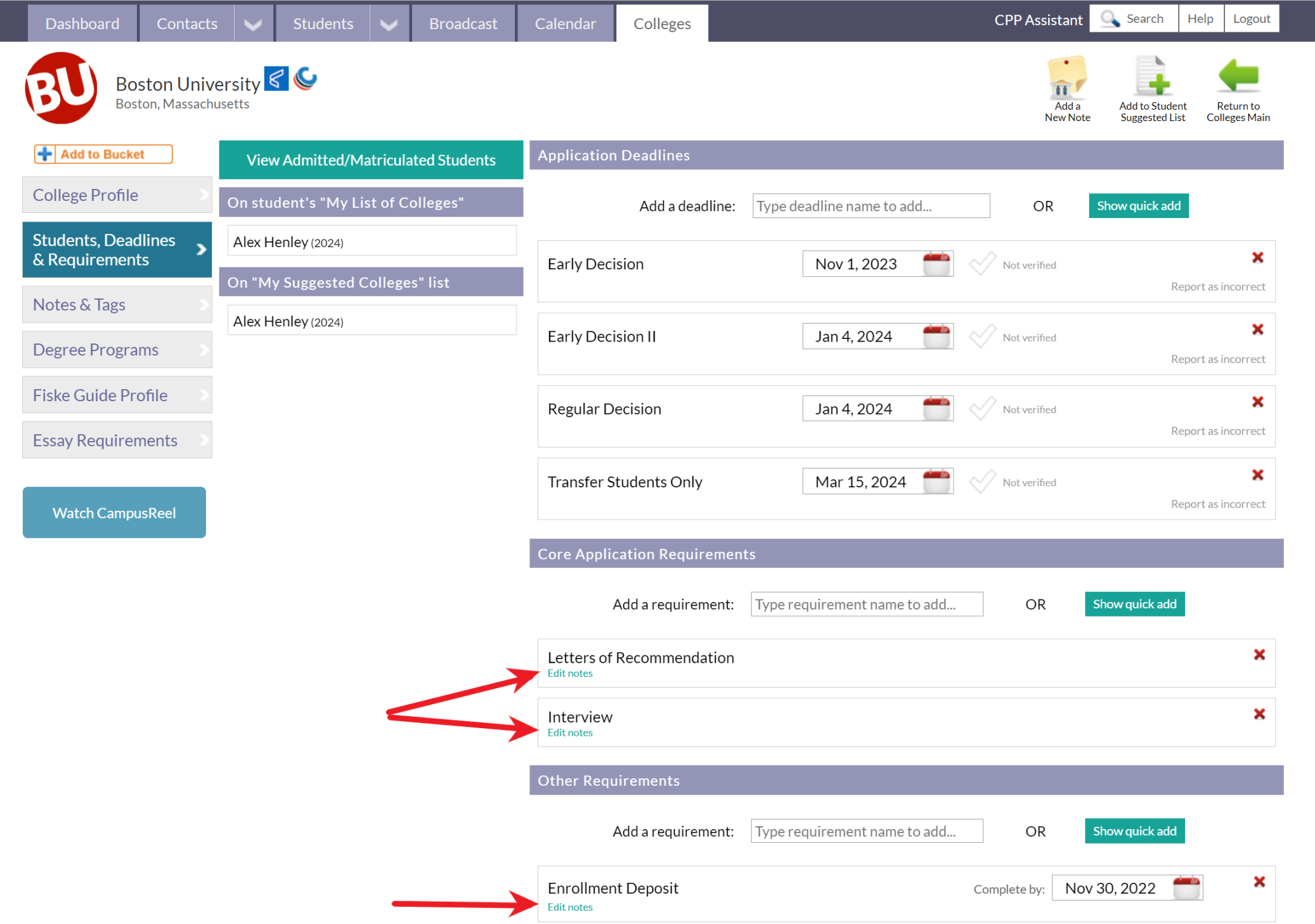Click the blue Scoir icon beside Boston University

276,79
